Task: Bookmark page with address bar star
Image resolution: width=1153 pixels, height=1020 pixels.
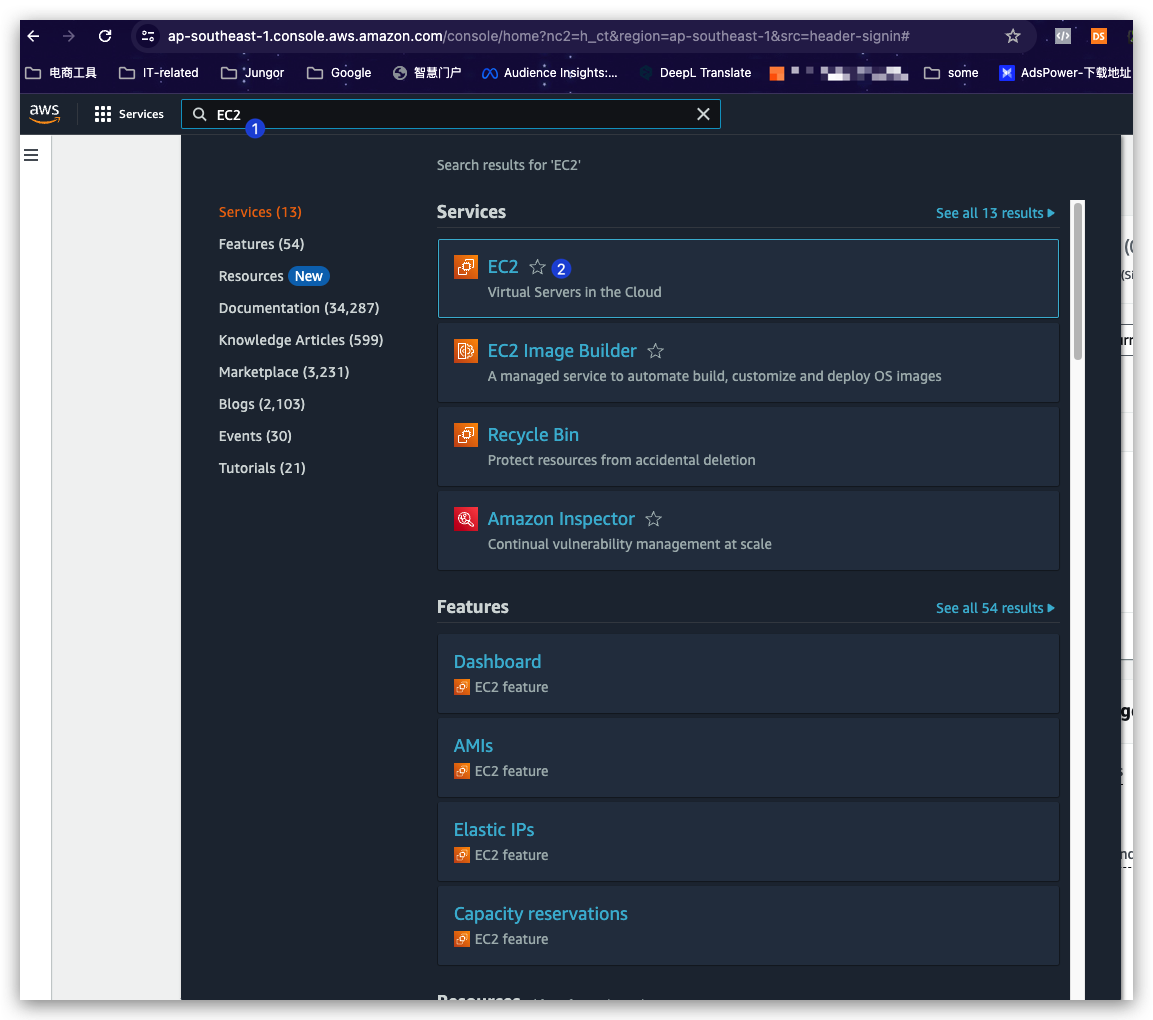Action: coord(1013,36)
